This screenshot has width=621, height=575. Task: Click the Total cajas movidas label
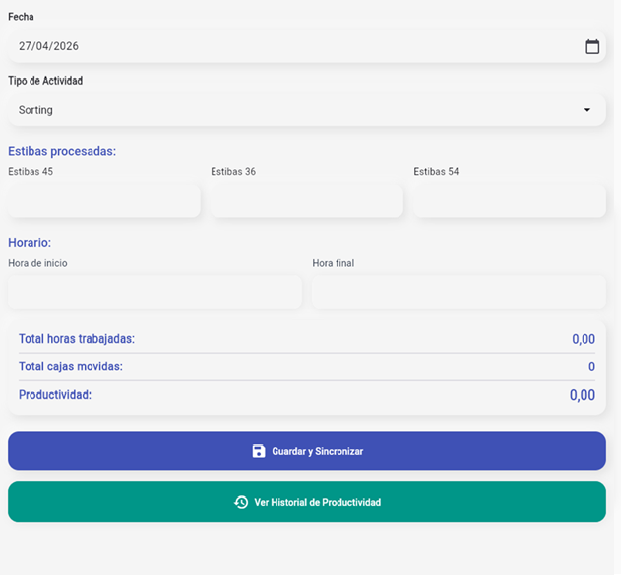coord(71,366)
